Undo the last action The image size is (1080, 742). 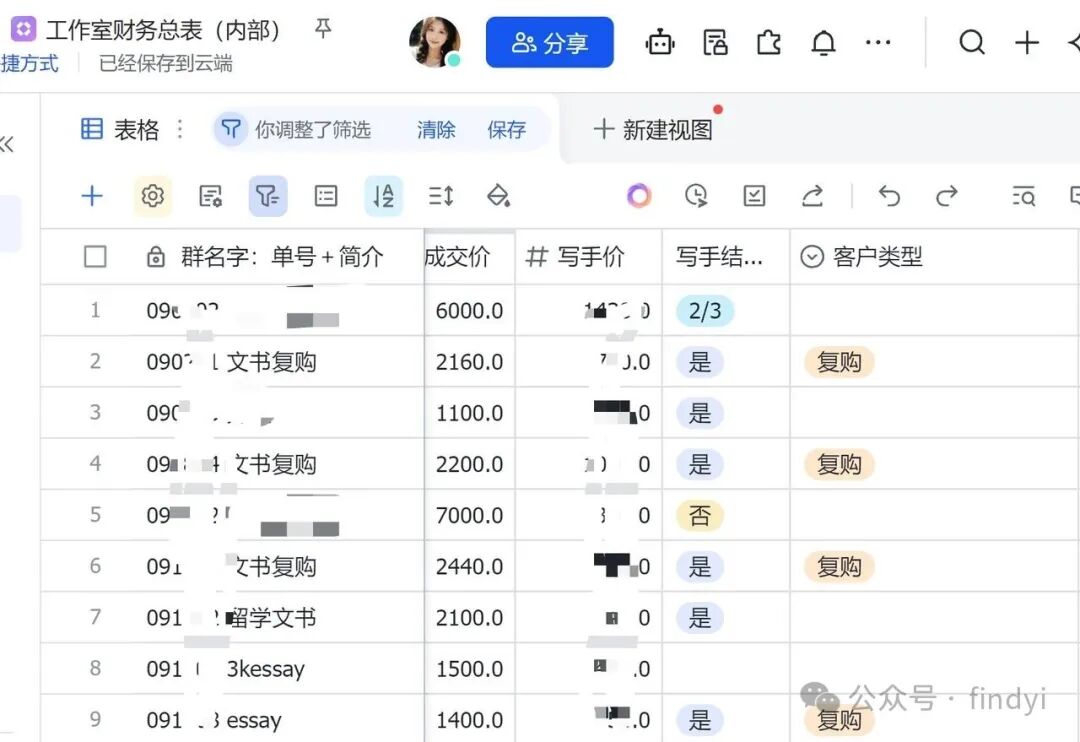[889, 196]
